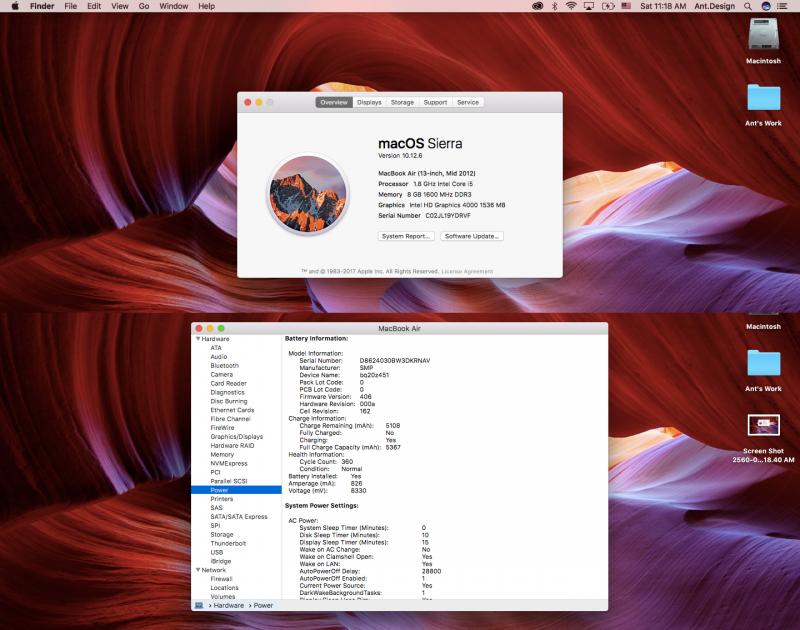Select Diagnostics in the sidebar
800x630 pixels.
[228, 392]
